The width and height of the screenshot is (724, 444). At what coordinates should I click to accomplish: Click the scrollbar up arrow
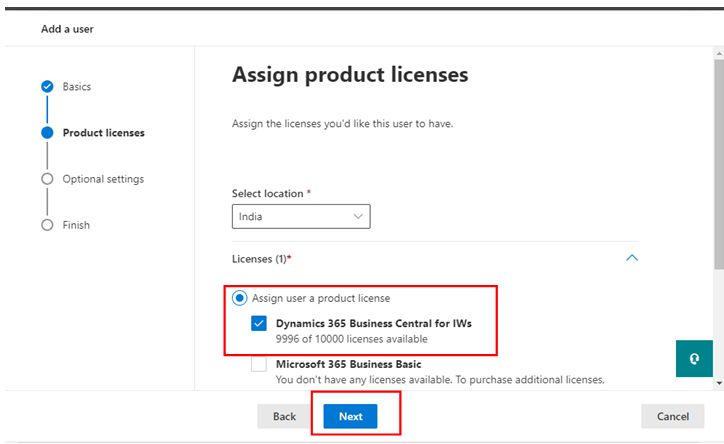tap(719, 54)
